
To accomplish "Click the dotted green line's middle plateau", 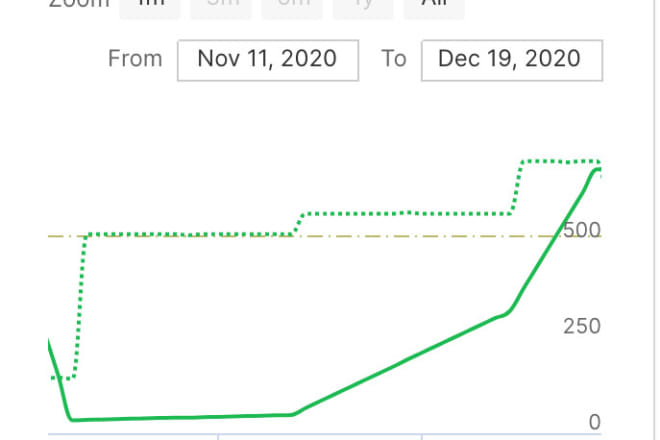I will pyautogui.click(x=407, y=213).
